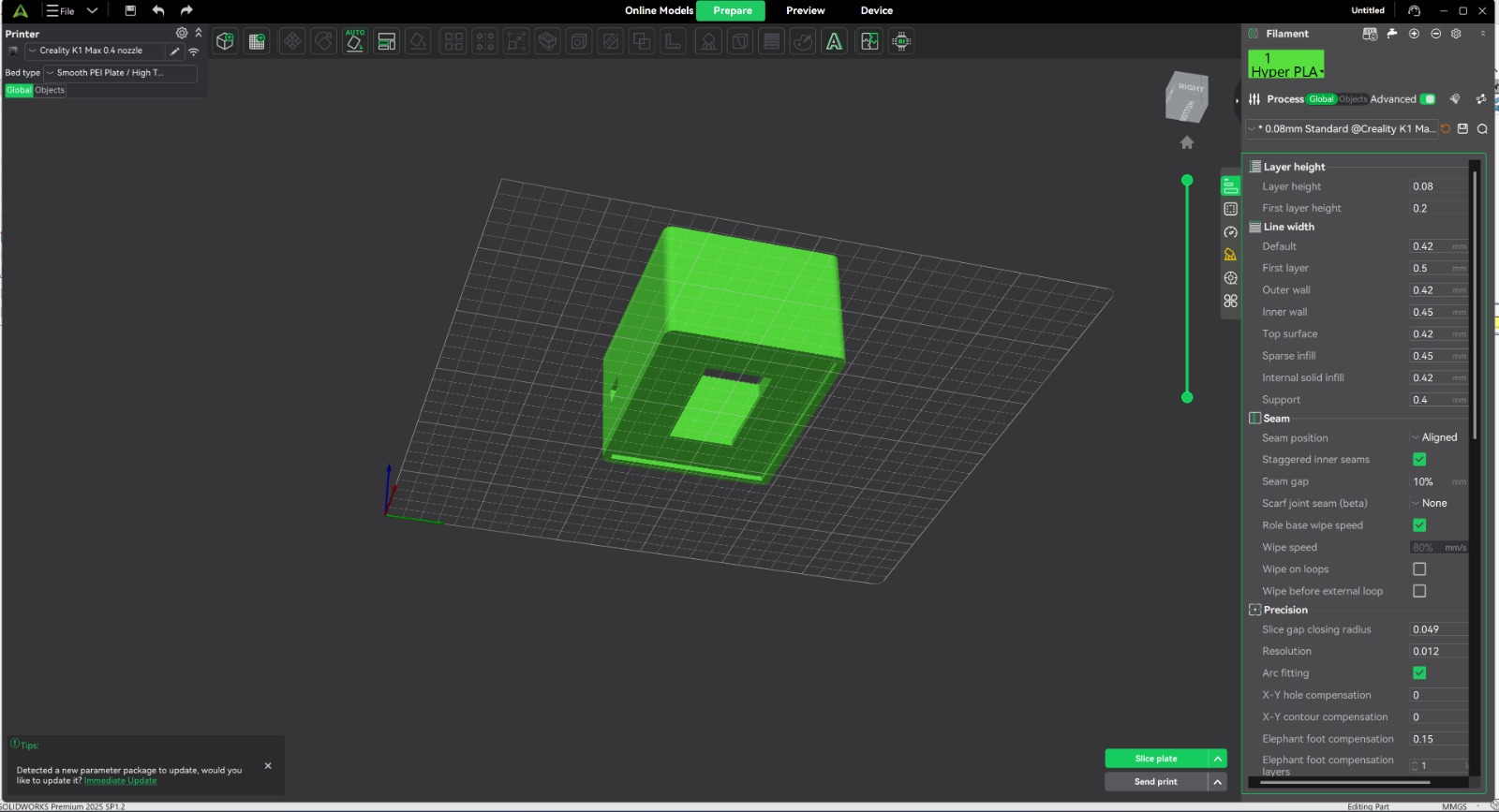The width and height of the screenshot is (1499, 812).
Task: Open the 0.08mm Standard process preset dropdown
Action: pyautogui.click(x=1341, y=129)
